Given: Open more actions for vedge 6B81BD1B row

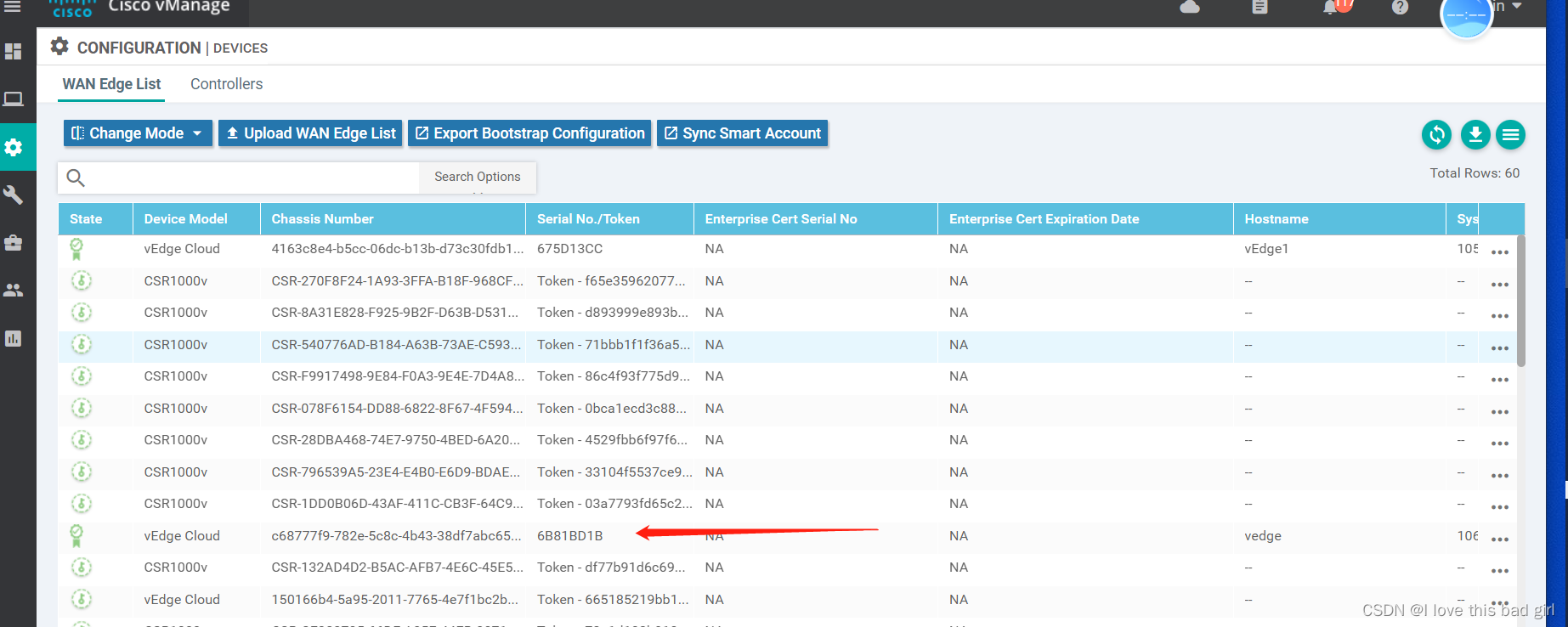Looking at the screenshot, I should (x=1500, y=539).
